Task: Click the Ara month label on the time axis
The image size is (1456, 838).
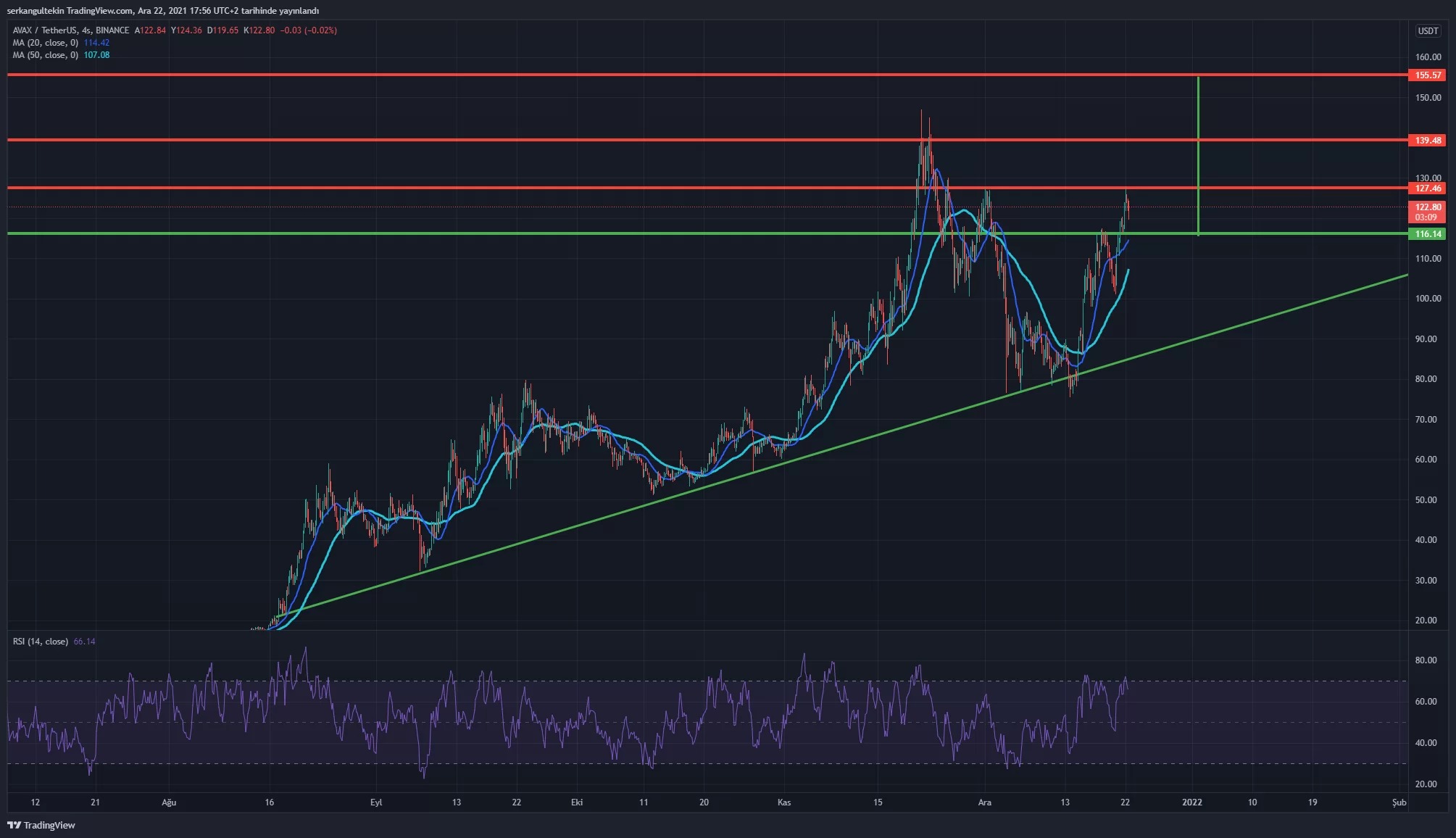Action: (984, 802)
